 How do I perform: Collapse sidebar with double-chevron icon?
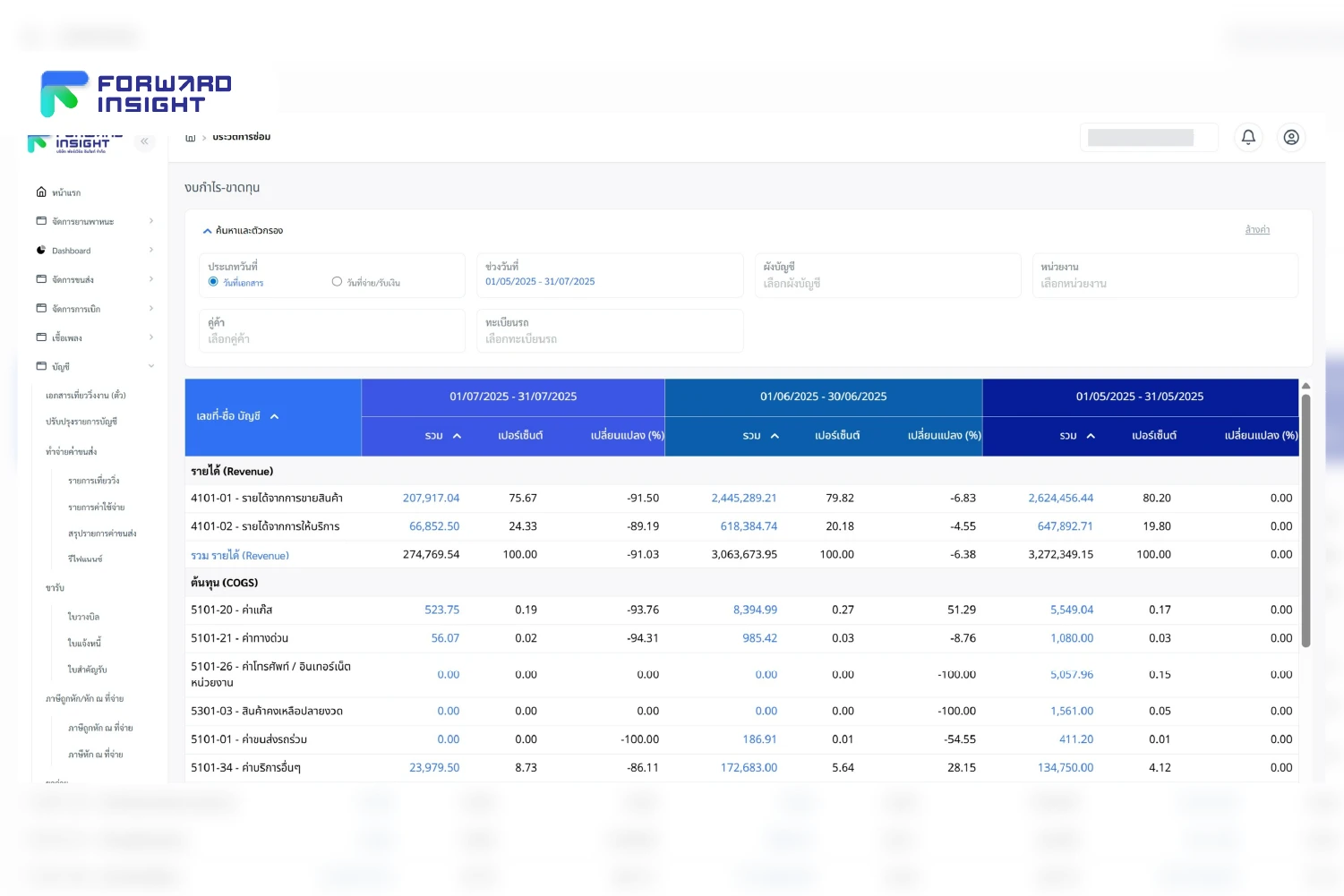pos(144,141)
